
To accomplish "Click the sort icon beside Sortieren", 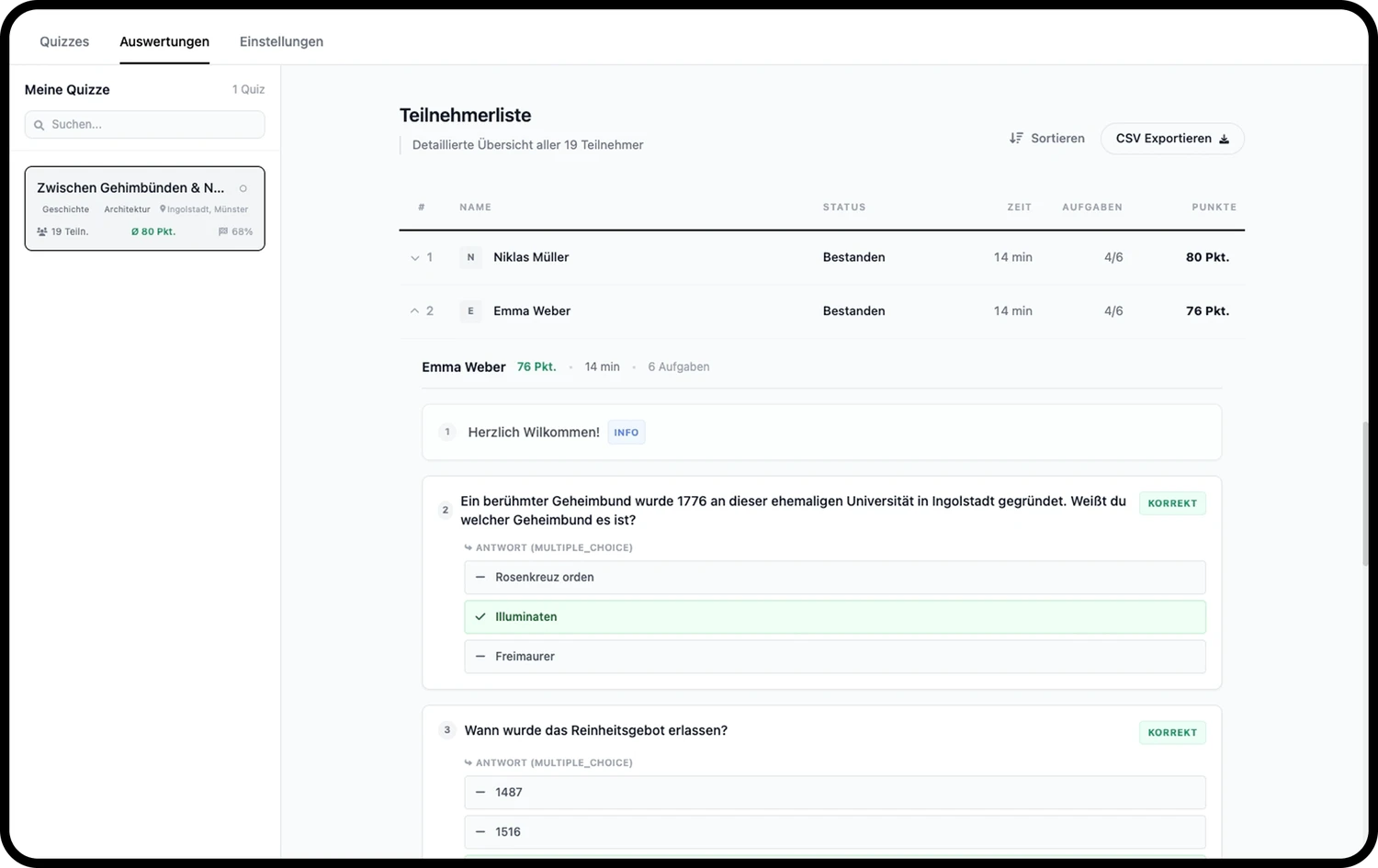I will (1016, 138).
